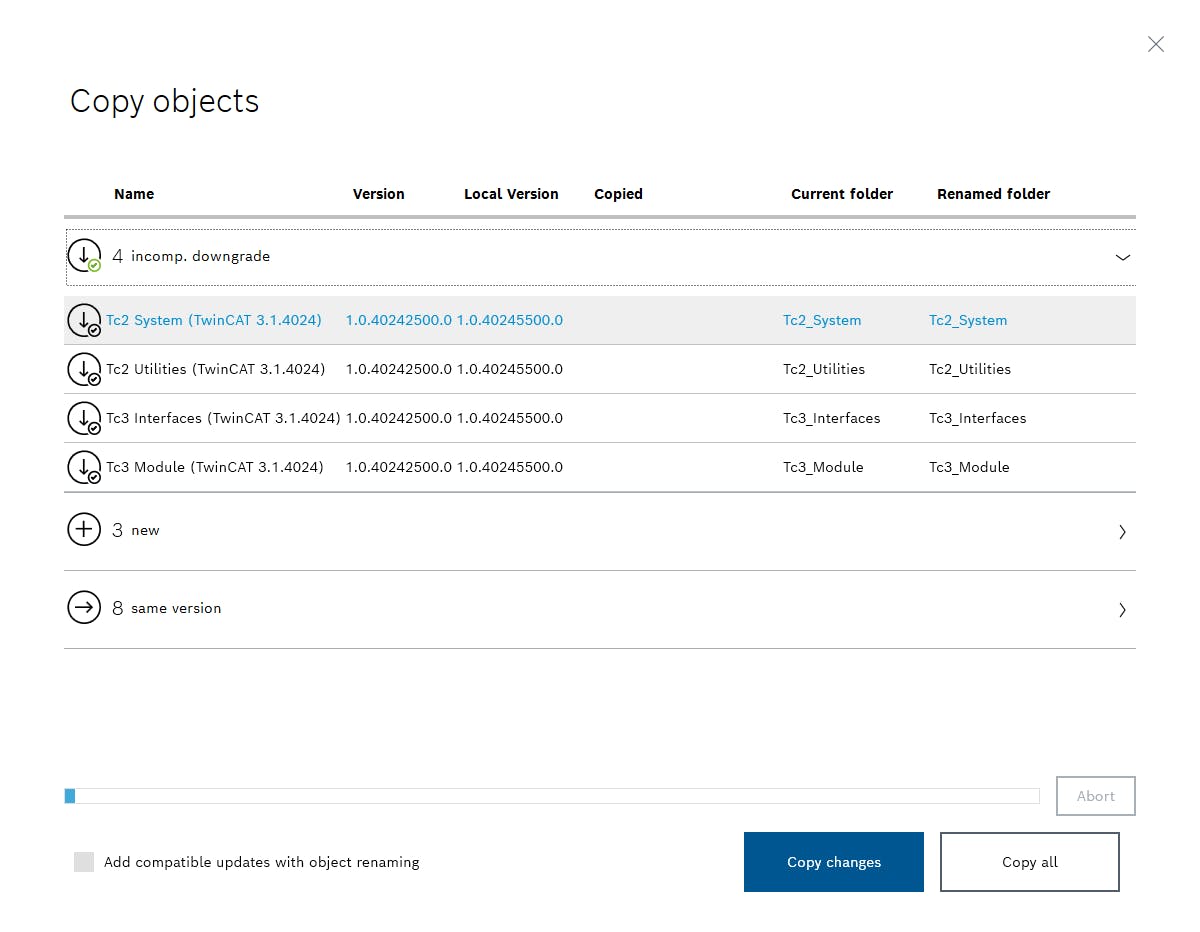Select the Tc2_System renamed folder entry
1200x932 pixels.
tap(967, 320)
